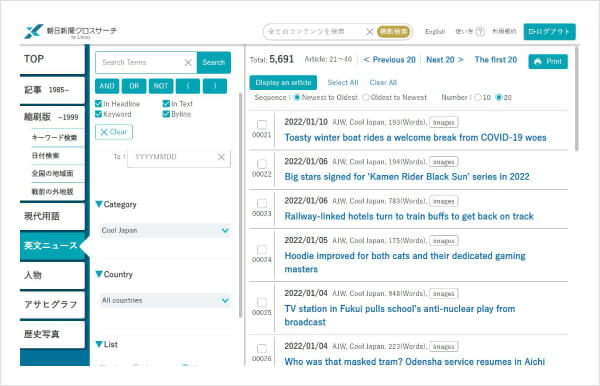Open the All countries dropdown
The width and height of the screenshot is (600, 386).
click(x=165, y=300)
